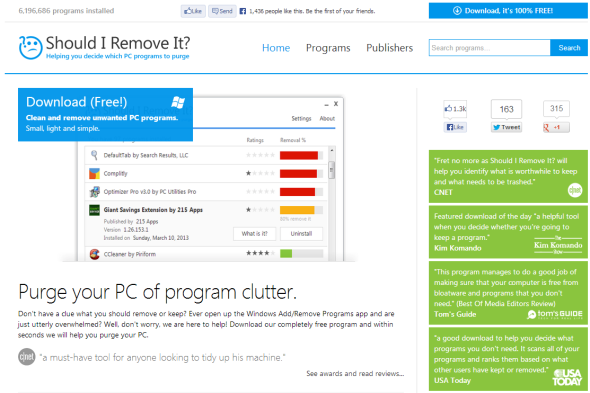Click the Download (Free!) banner

click(x=105, y=114)
